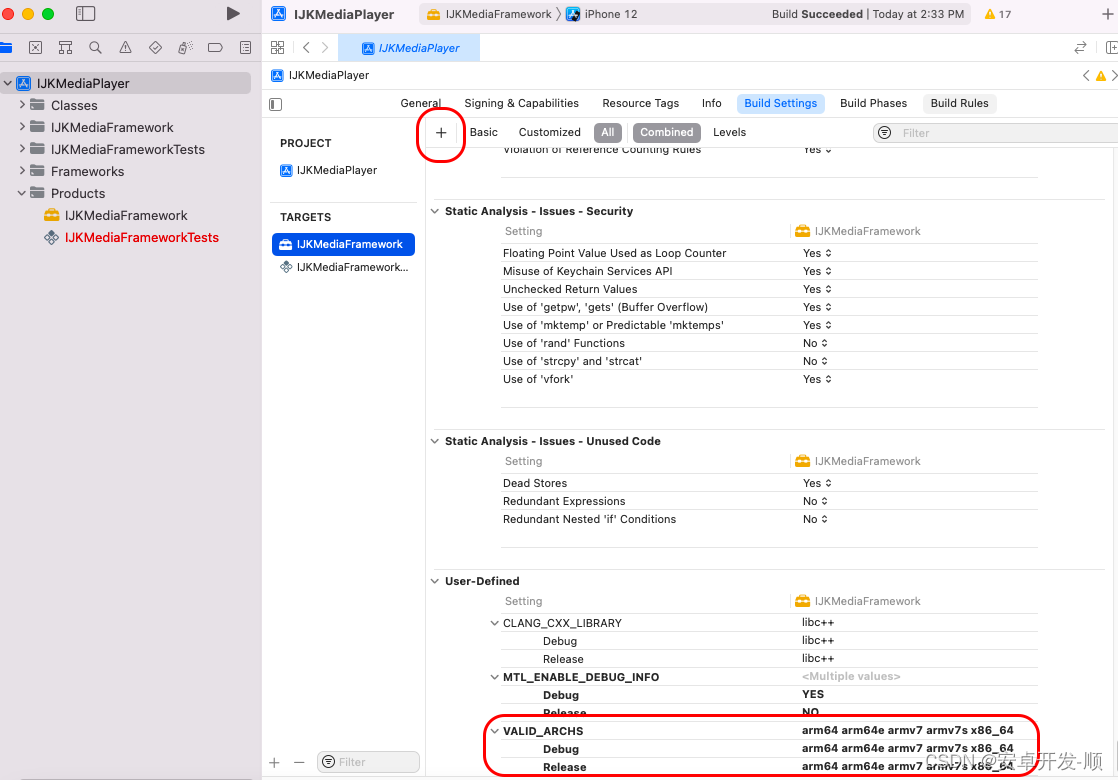This screenshot has height=780, width=1118.
Task: Collapse the IJKMediaPlayer project root
Action: tap(8, 83)
